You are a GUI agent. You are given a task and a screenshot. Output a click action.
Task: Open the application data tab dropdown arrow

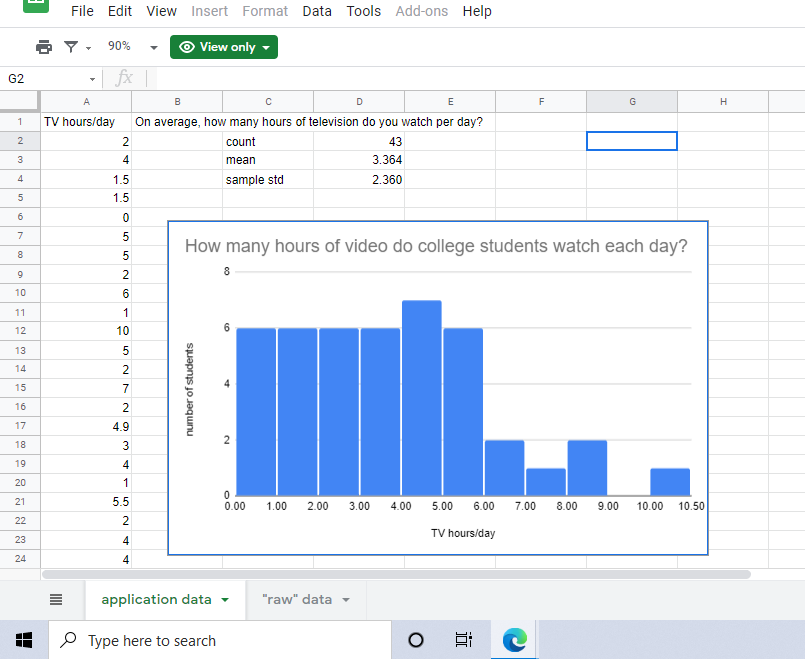pyautogui.click(x=225, y=600)
